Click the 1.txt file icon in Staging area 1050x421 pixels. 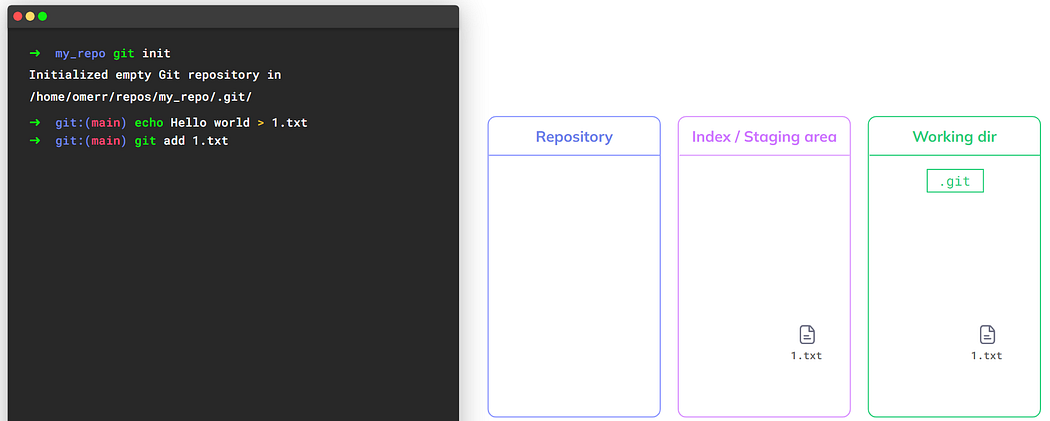pyautogui.click(x=807, y=335)
